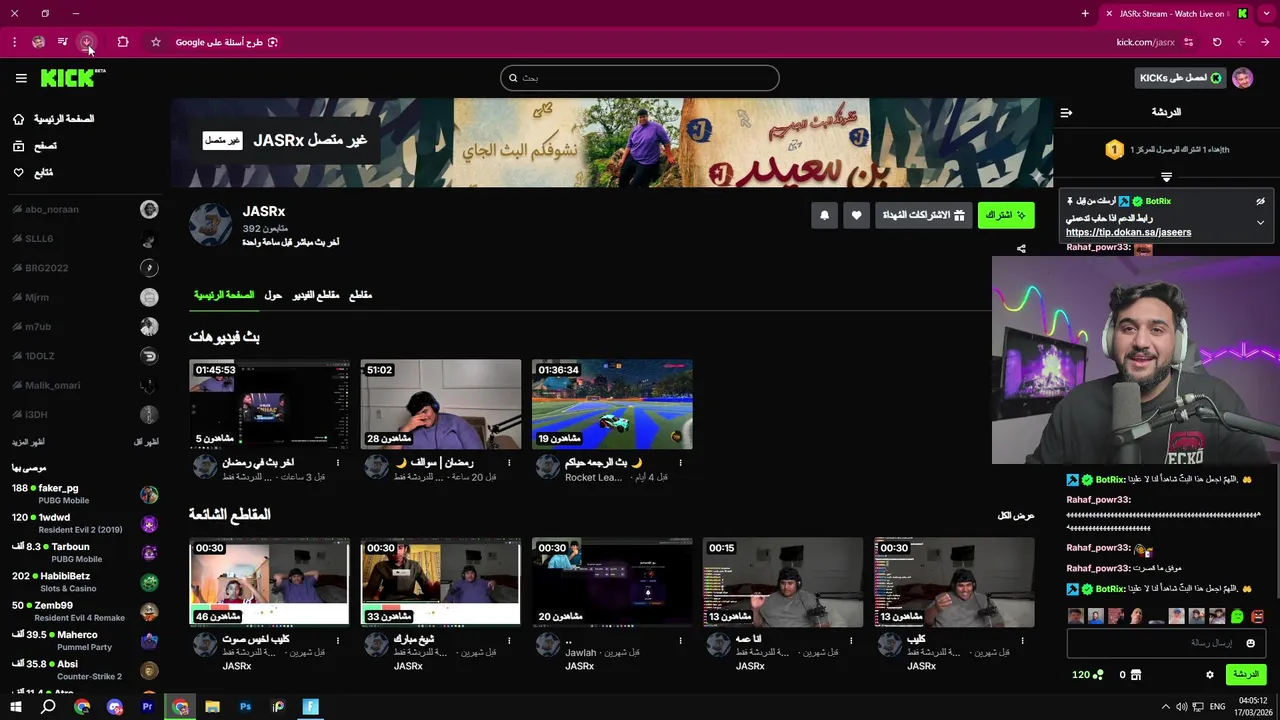Open the Rocket League 01:36:34 video thumbnail
This screenshot has height=720, width=1280.
[612, 405]
